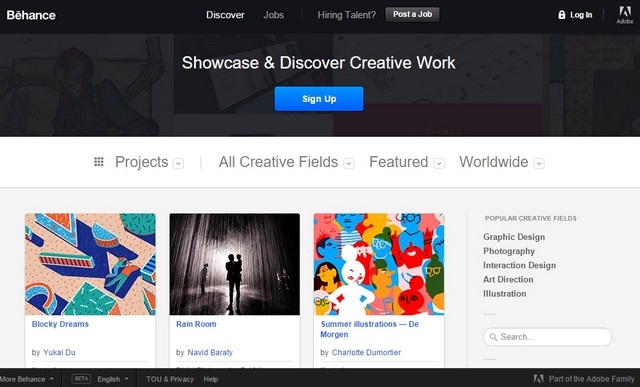This screenshot has width=640, height=387.
Task: Click the search magnifier icon
Action: pyautogui.click(x=493, y=337)
